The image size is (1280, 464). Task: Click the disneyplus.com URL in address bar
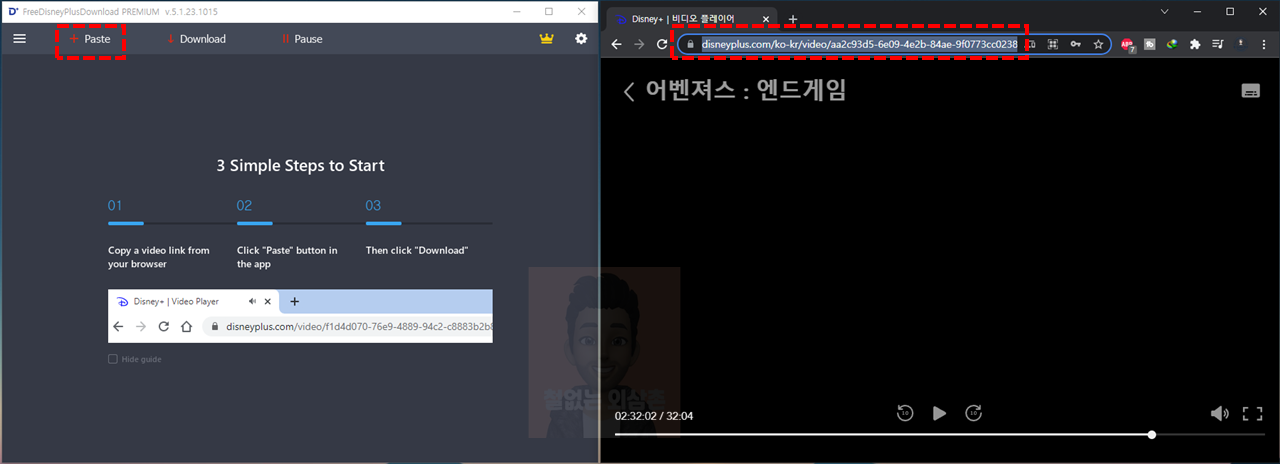click(x=859, y=44)
